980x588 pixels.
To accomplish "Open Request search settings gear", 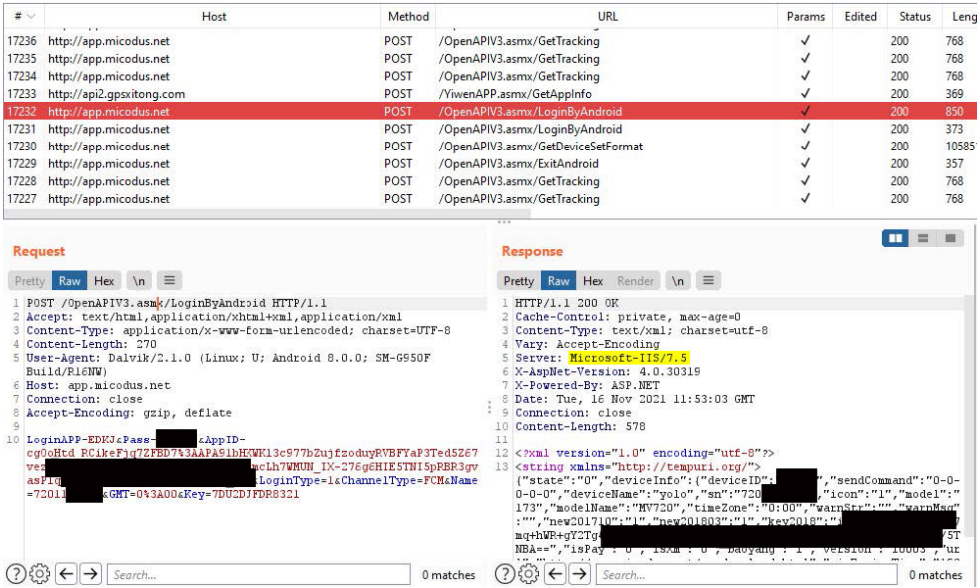I will tap(39, 574).
